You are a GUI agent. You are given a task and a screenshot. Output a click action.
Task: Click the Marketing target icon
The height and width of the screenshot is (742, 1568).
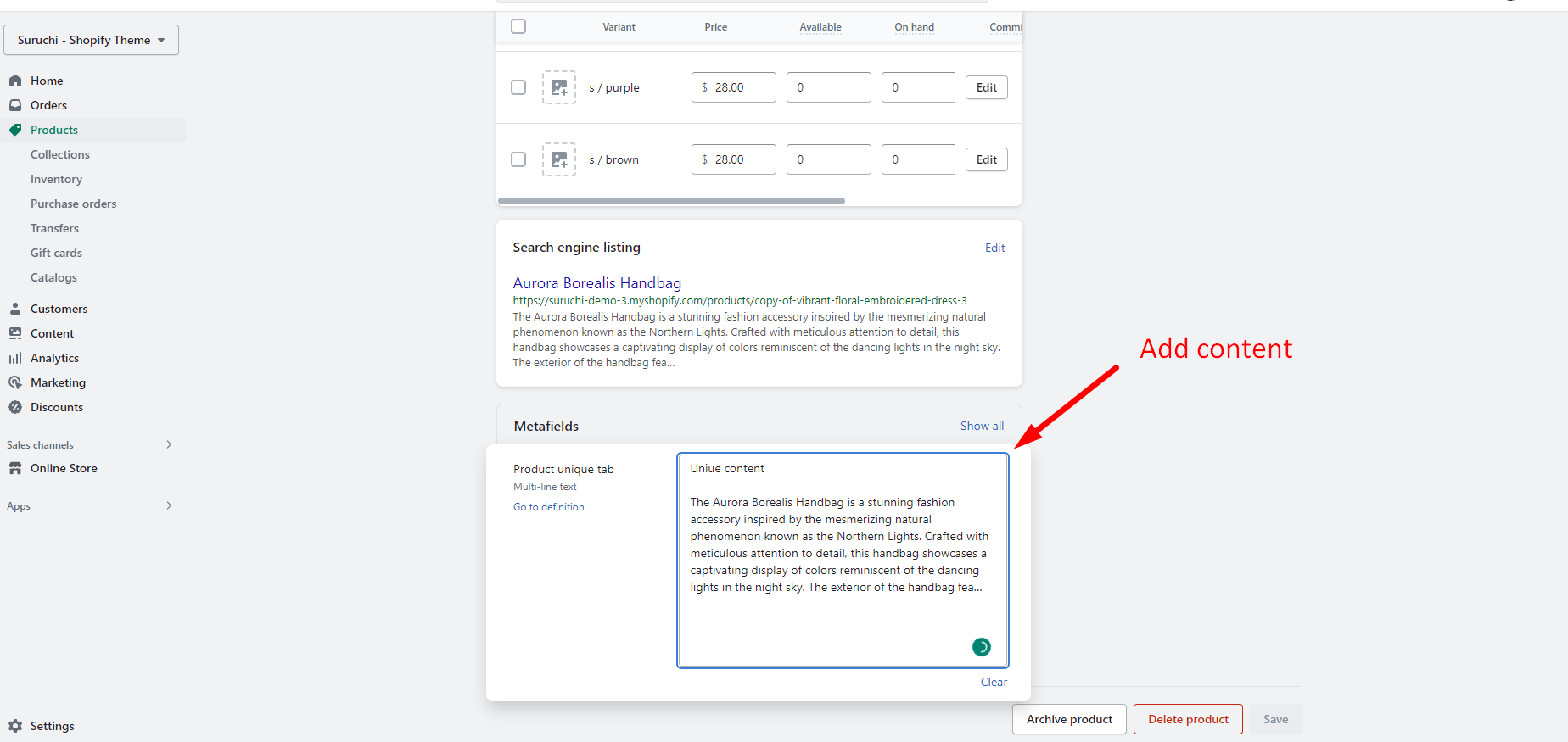15,382
